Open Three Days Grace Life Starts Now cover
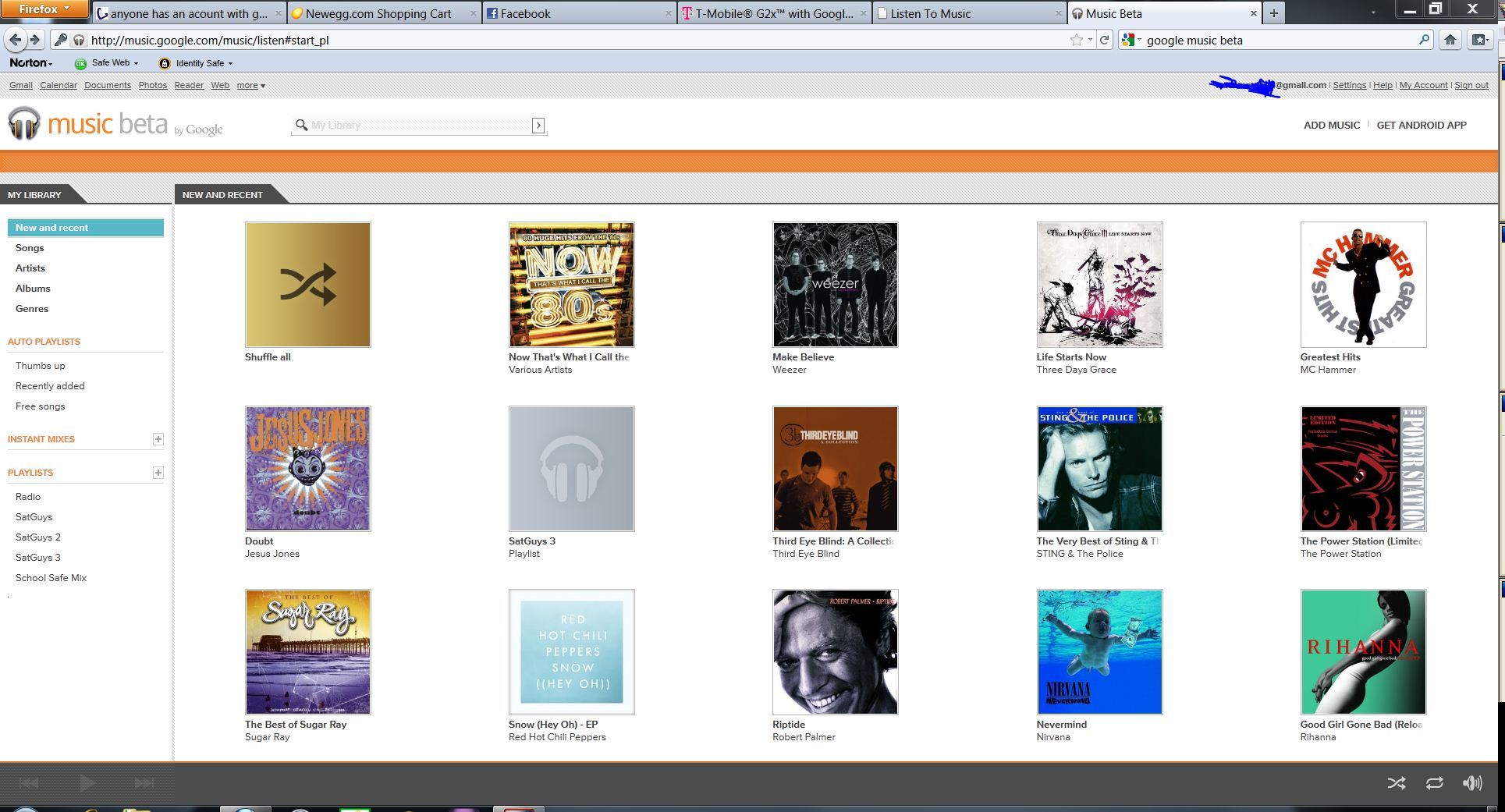The width and height of the screenshot is (1505, 812). [x=1099, y=285]
